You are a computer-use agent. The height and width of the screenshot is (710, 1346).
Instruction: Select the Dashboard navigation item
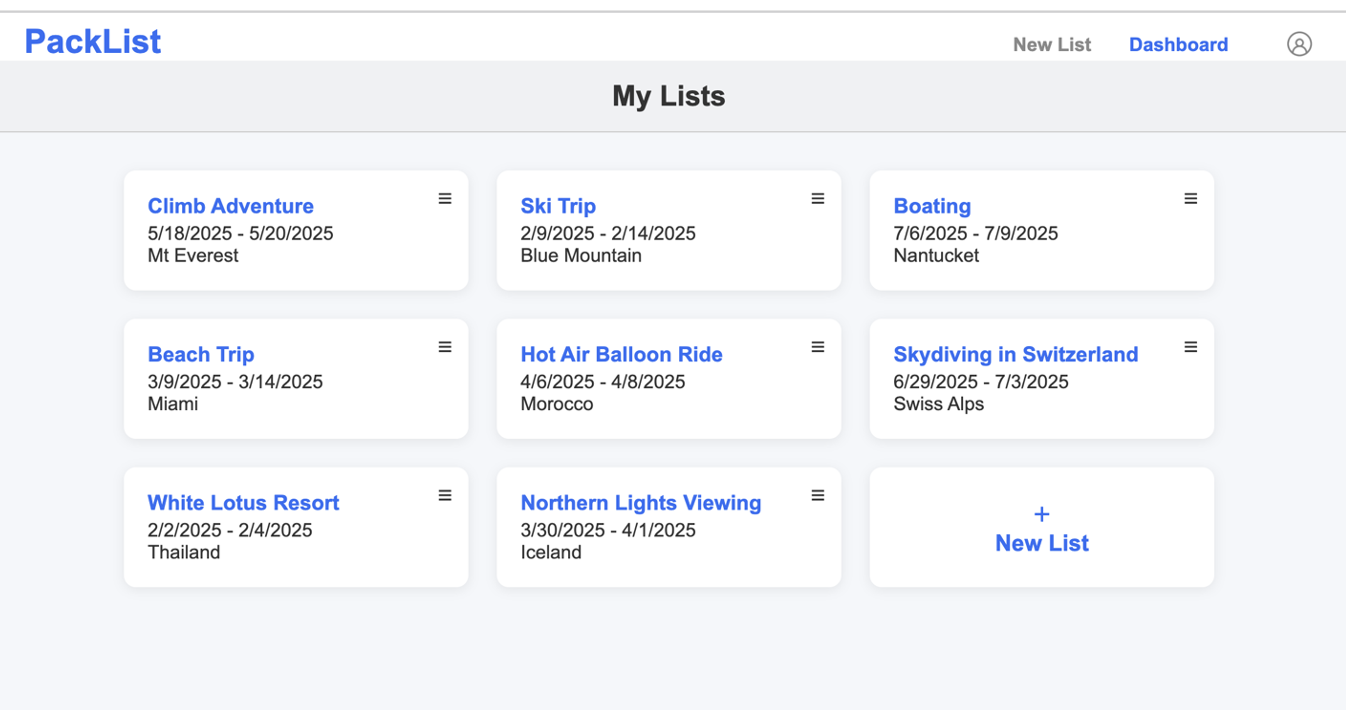[1178, 45]
